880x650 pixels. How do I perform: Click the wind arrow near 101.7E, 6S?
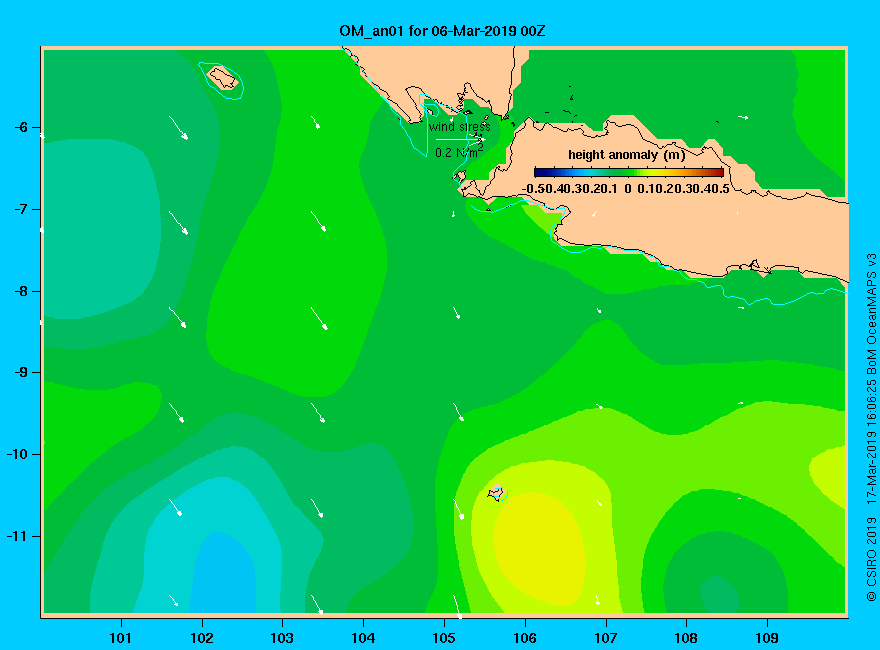click(178, 128)
